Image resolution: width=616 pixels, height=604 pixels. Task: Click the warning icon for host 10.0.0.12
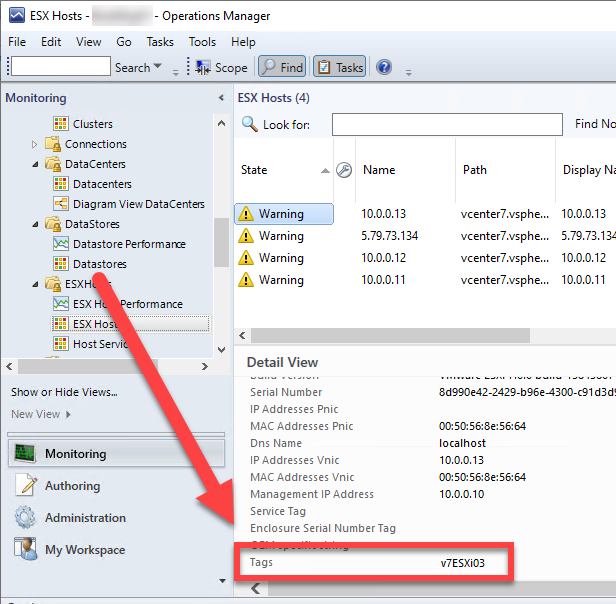point(245,258)
